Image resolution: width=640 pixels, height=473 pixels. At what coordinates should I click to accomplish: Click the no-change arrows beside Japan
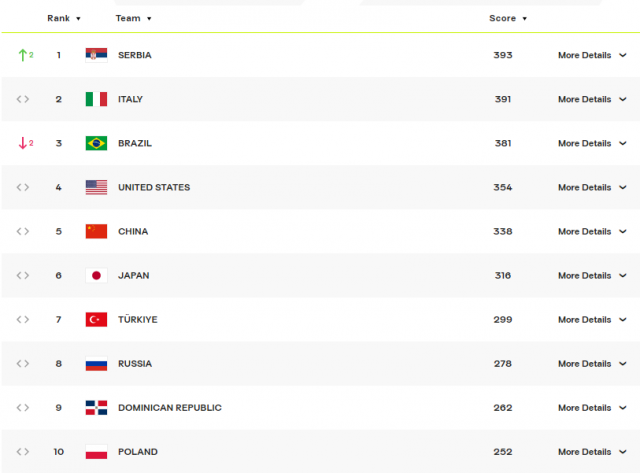[23, 275]
